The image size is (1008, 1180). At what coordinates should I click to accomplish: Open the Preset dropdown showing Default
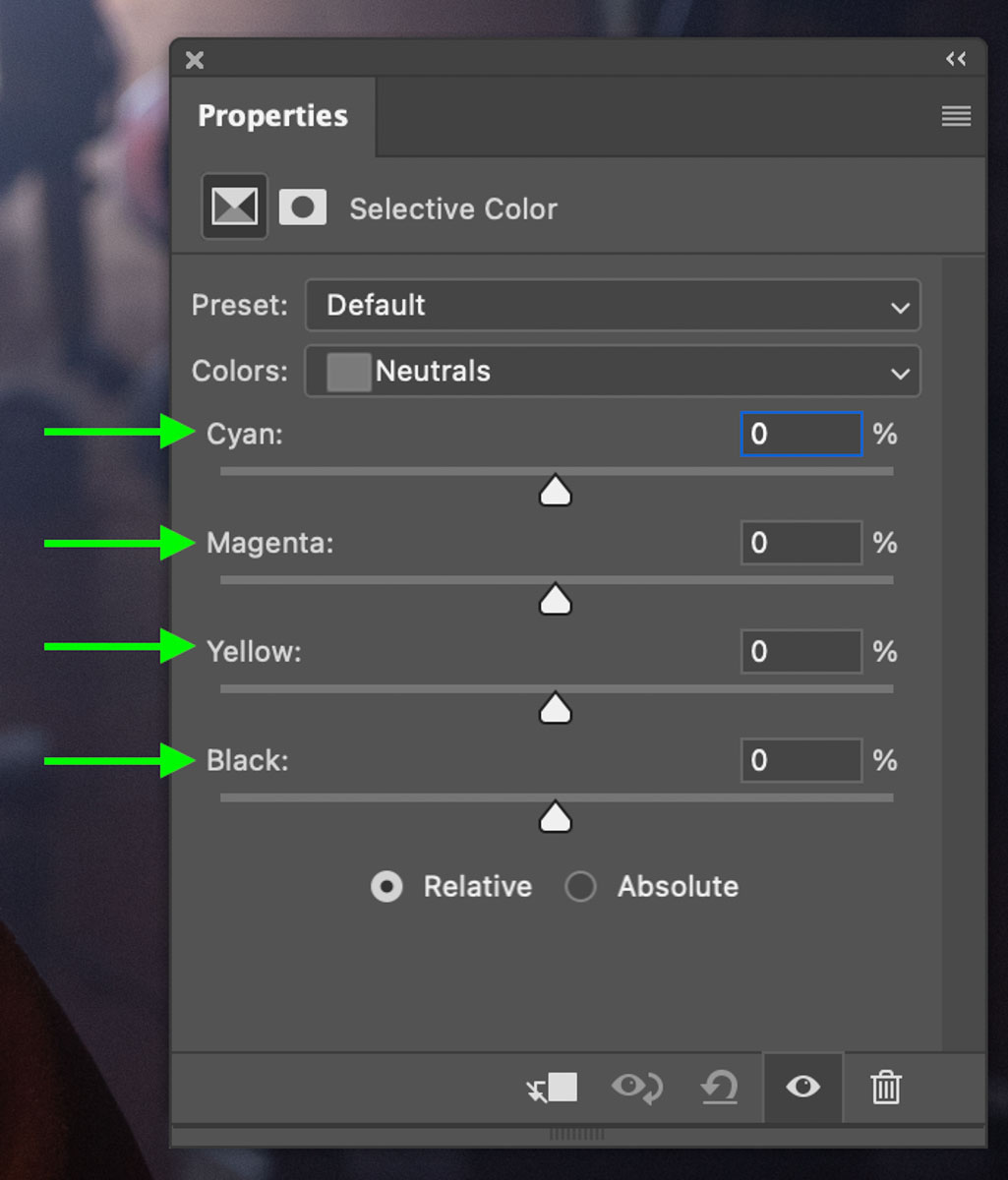pyautogui.click(x=613, y=305)
